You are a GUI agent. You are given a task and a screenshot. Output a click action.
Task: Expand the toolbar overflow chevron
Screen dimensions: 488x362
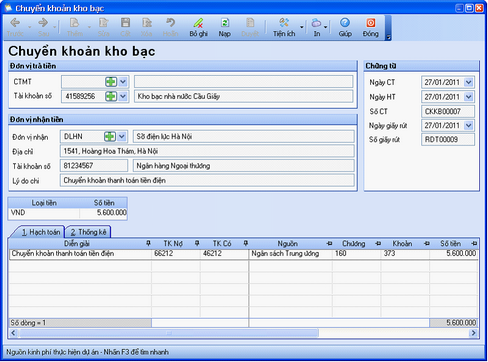pos(388,37)
